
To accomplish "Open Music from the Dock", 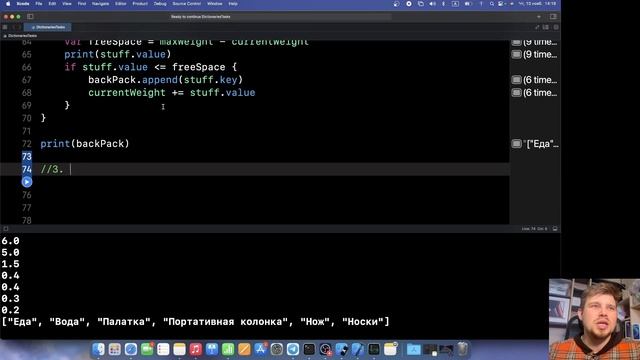I will point(196,349).
